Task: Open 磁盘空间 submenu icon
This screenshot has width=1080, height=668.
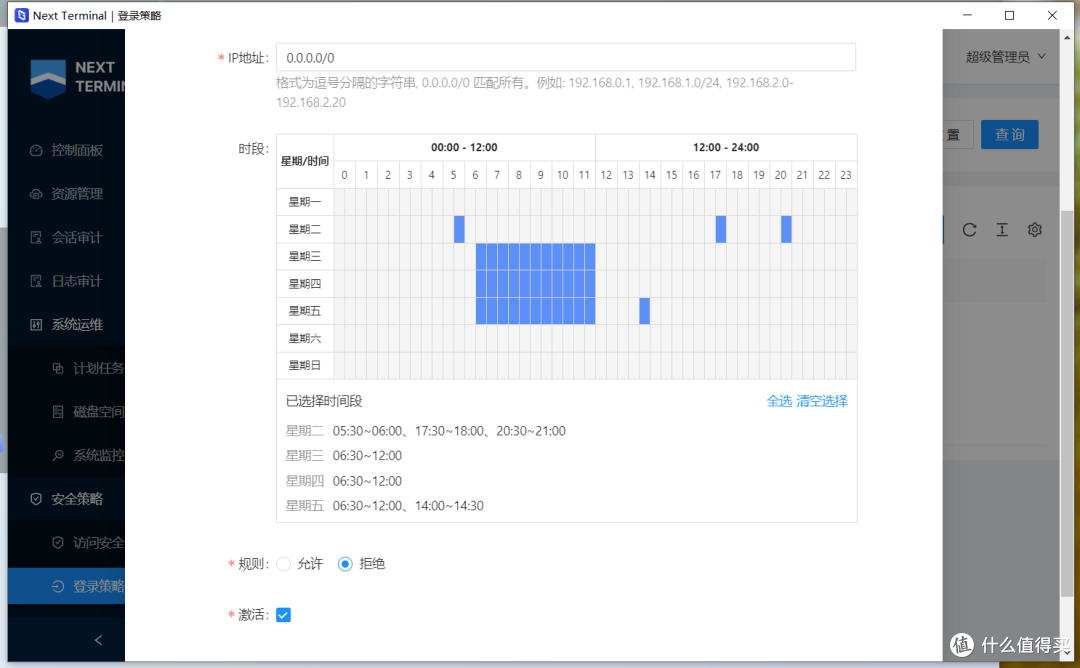Action: [x=59, y=412]
